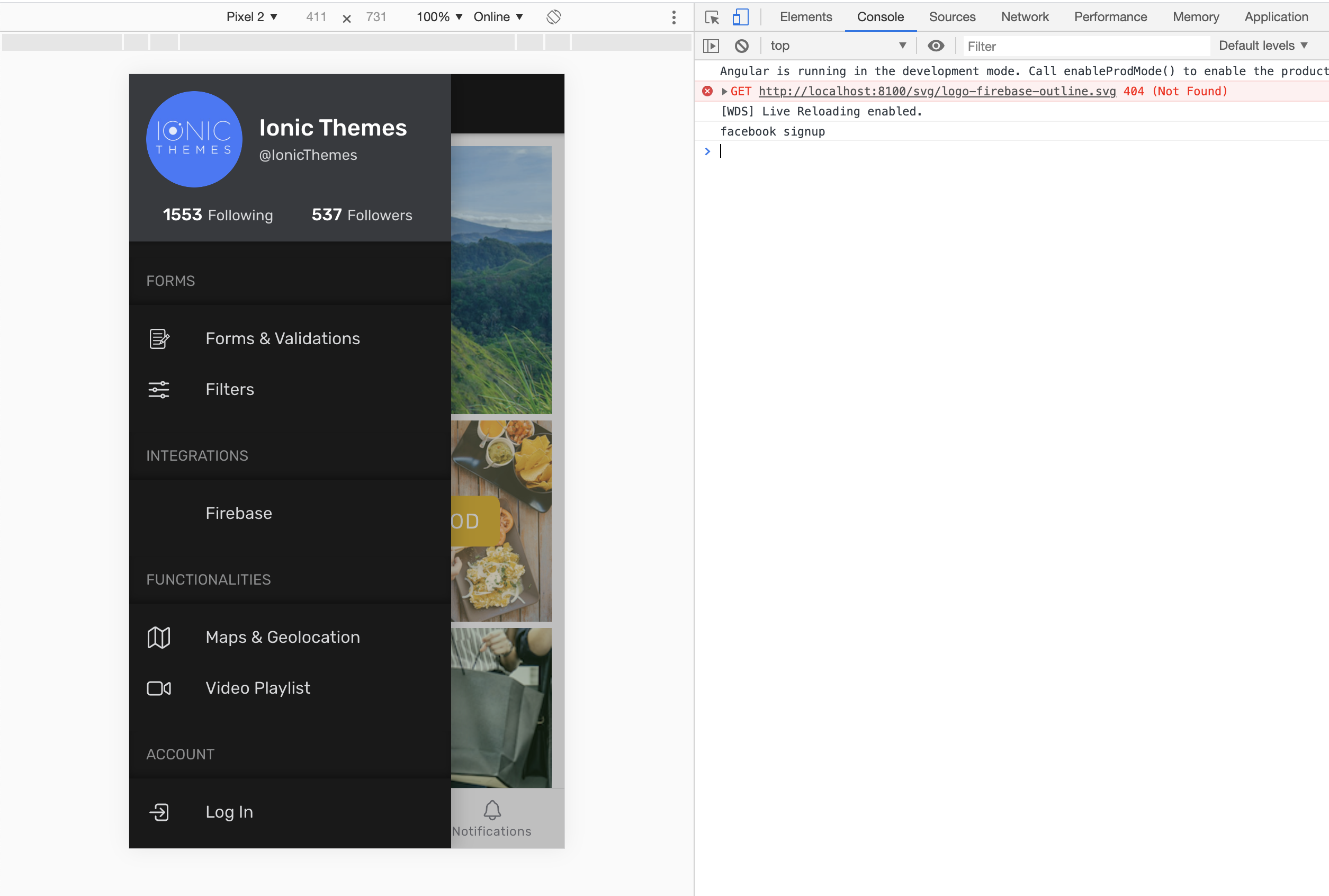The image size is (1329, 896).
Task: Click the inspect element picker icon
Action: coord(712,17)
